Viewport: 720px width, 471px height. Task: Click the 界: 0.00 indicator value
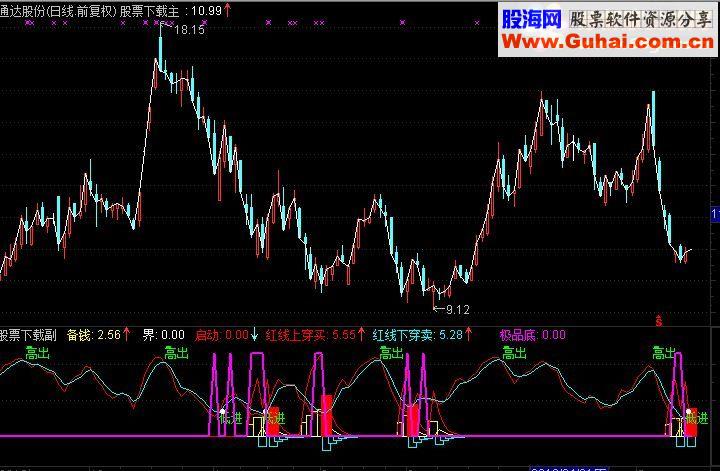(x=163, y=335)
